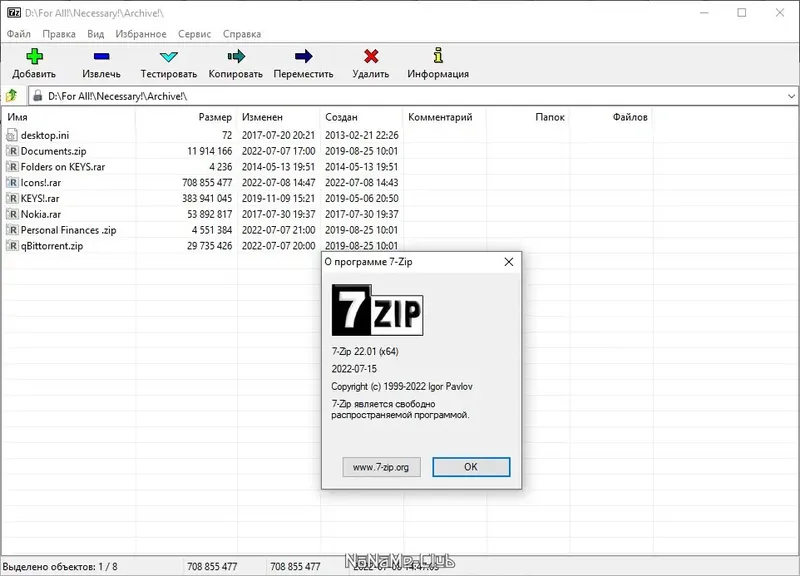Screen dimensions: 800x576
Task: Click the www.7-zip.org button
Action: 381,467
